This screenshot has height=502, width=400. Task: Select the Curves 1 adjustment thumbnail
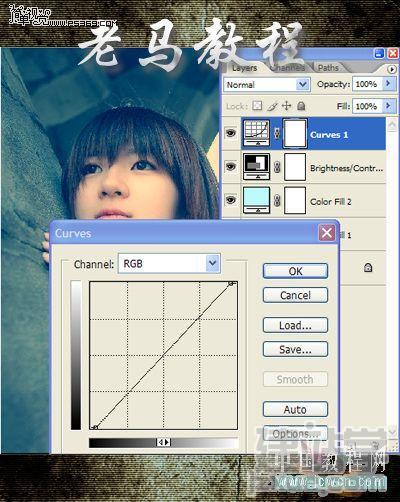point(257,133)
